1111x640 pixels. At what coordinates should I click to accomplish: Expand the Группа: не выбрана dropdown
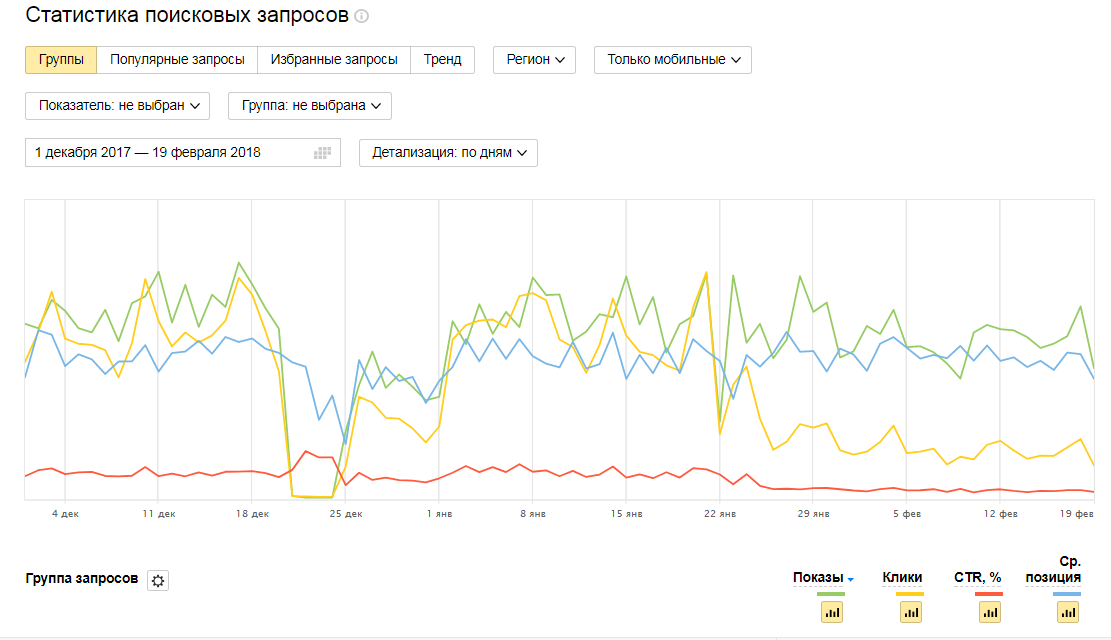coord(309,105)
